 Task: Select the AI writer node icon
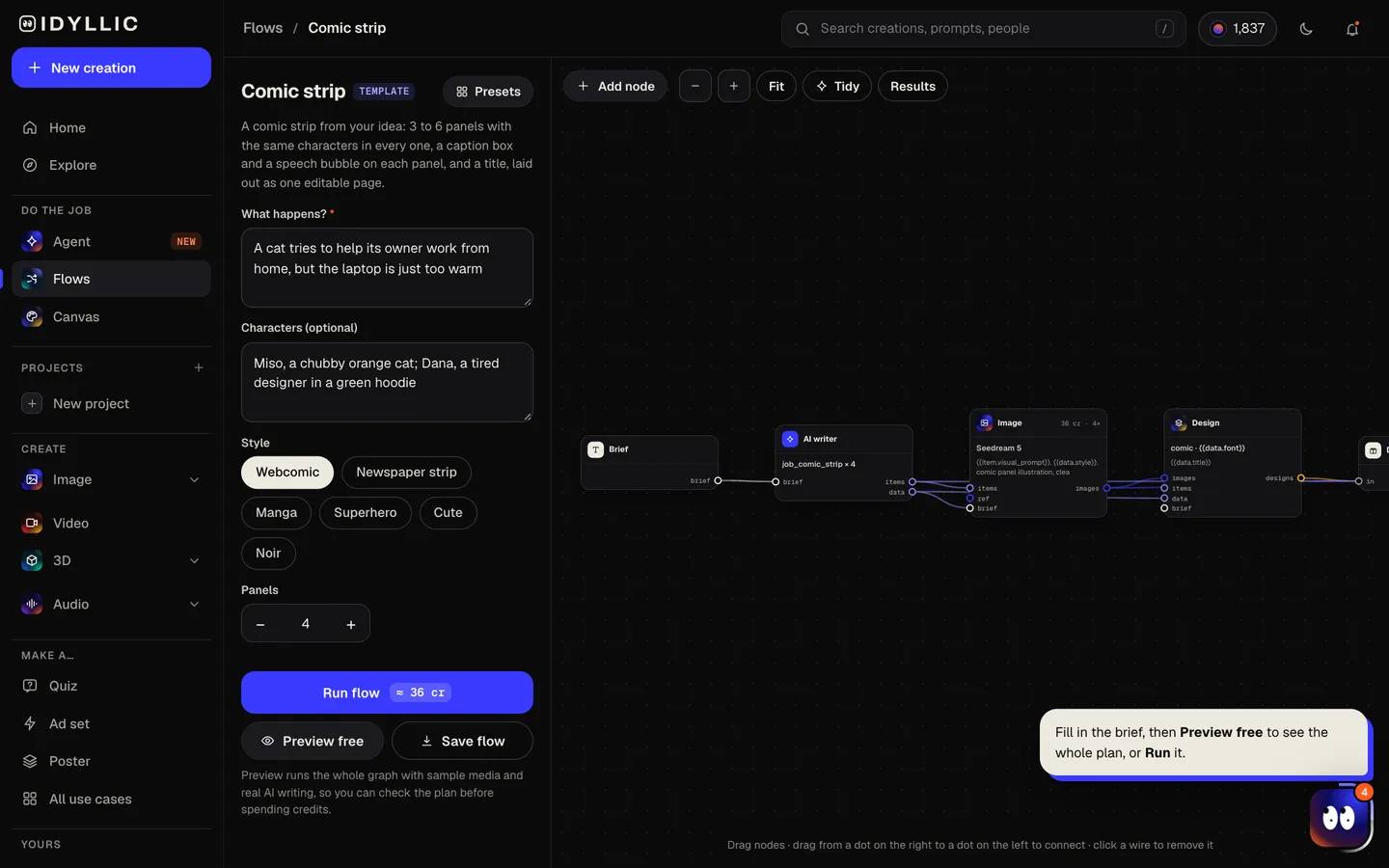790,439
